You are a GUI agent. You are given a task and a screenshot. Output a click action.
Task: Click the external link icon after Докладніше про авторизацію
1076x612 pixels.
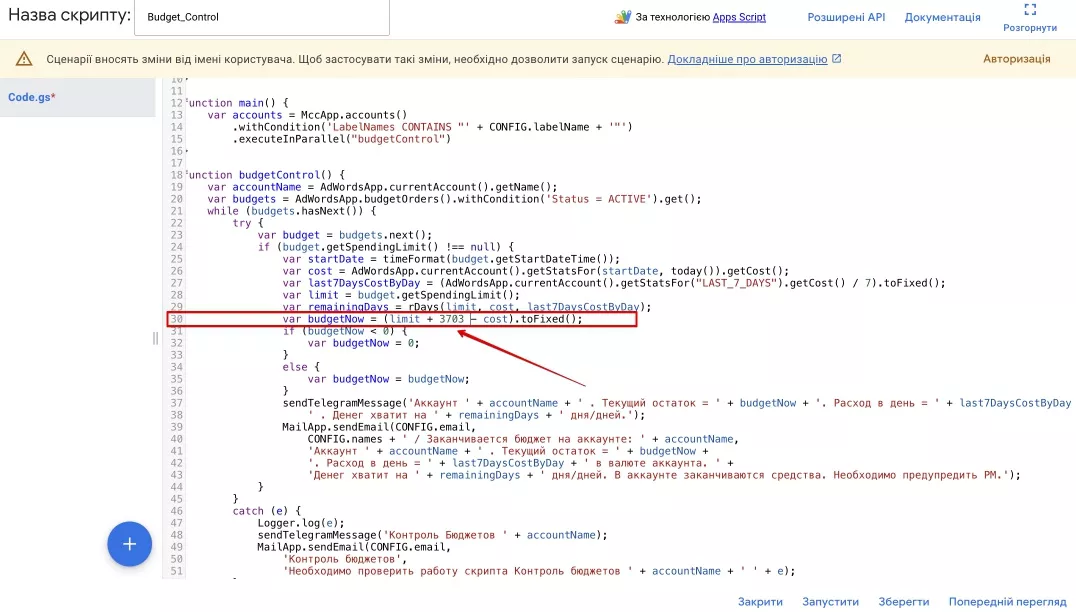837,59
